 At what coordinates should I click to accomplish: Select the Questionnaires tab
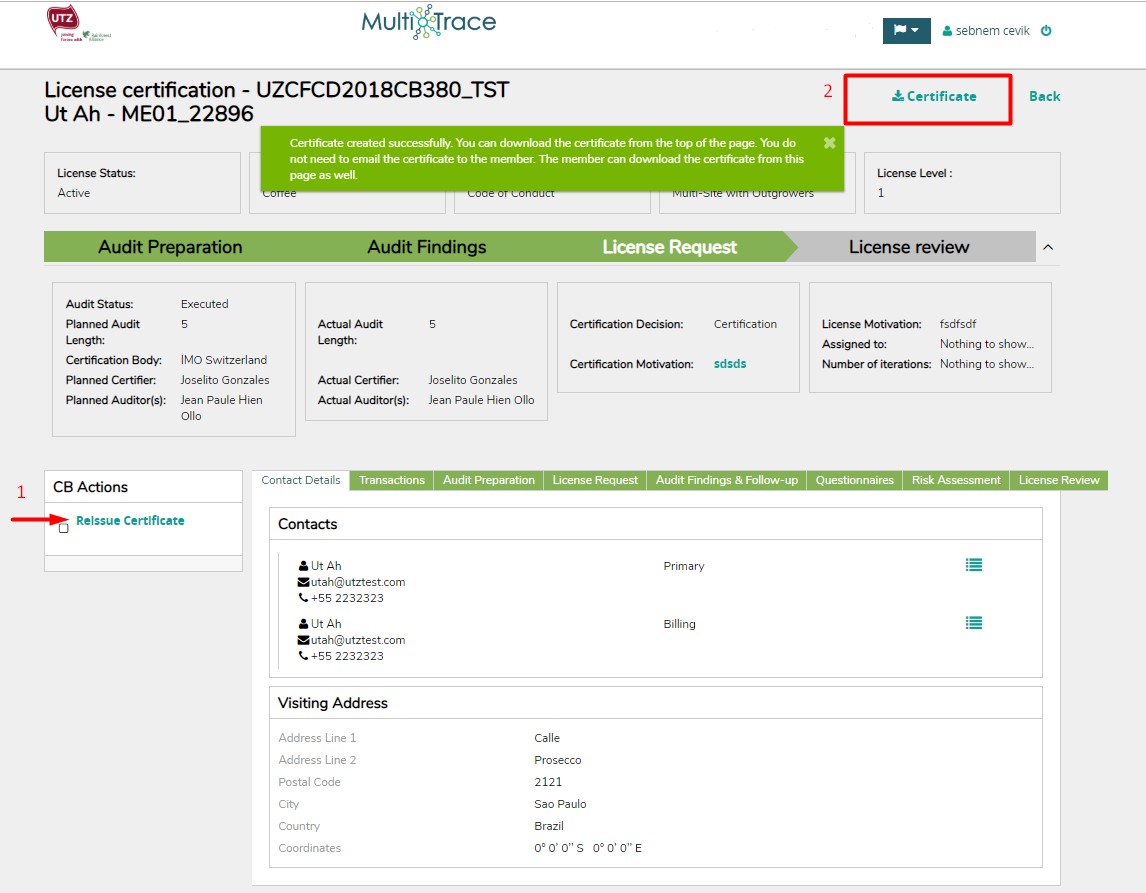click(x=854, y=480)
